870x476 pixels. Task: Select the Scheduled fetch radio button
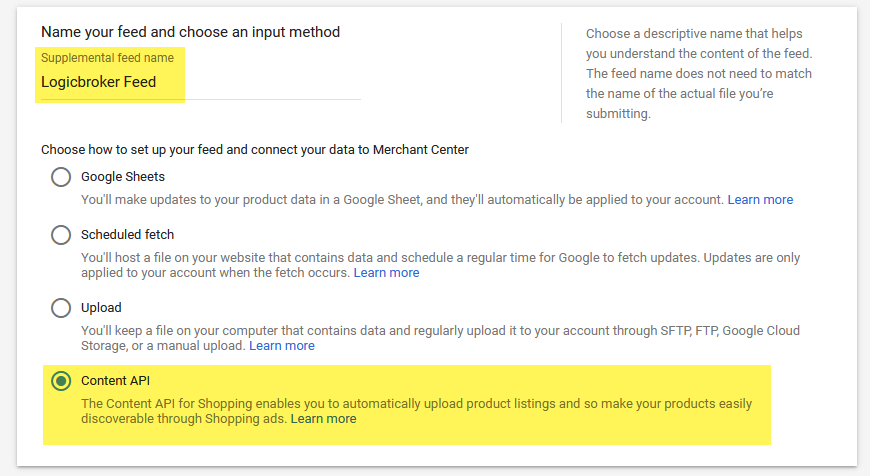61,235
